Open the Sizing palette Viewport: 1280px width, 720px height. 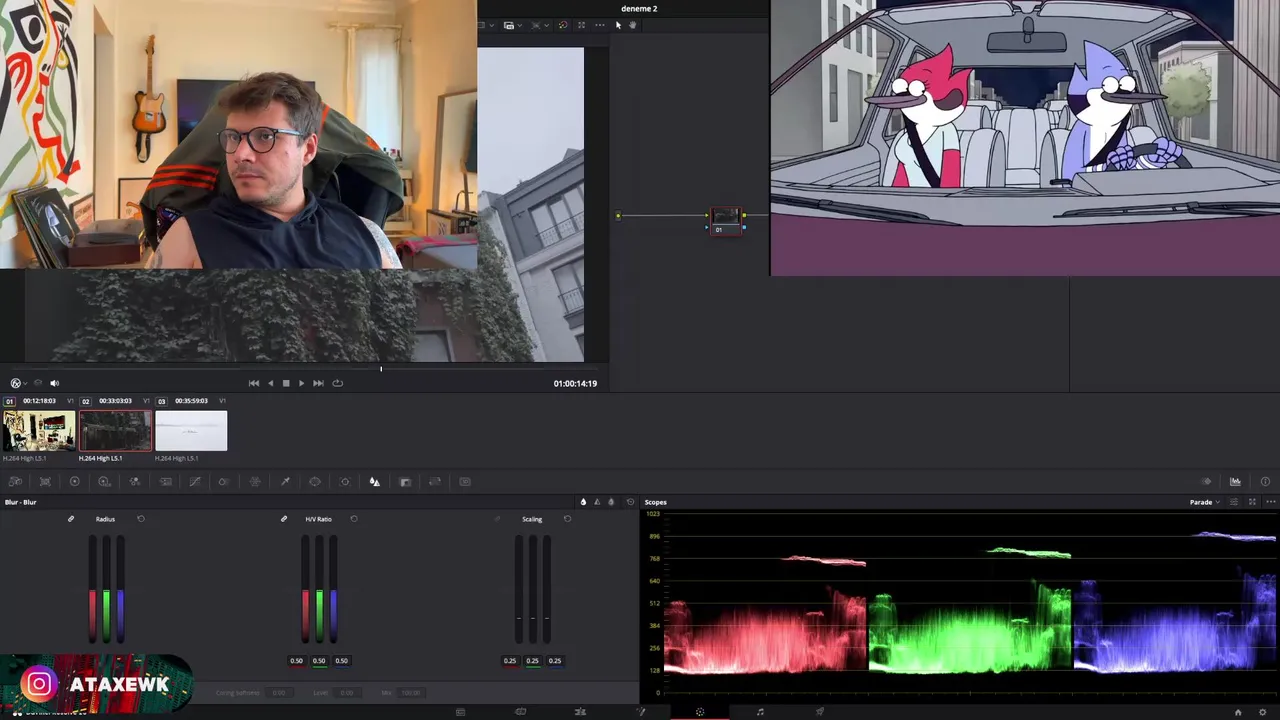coord(435,481)
